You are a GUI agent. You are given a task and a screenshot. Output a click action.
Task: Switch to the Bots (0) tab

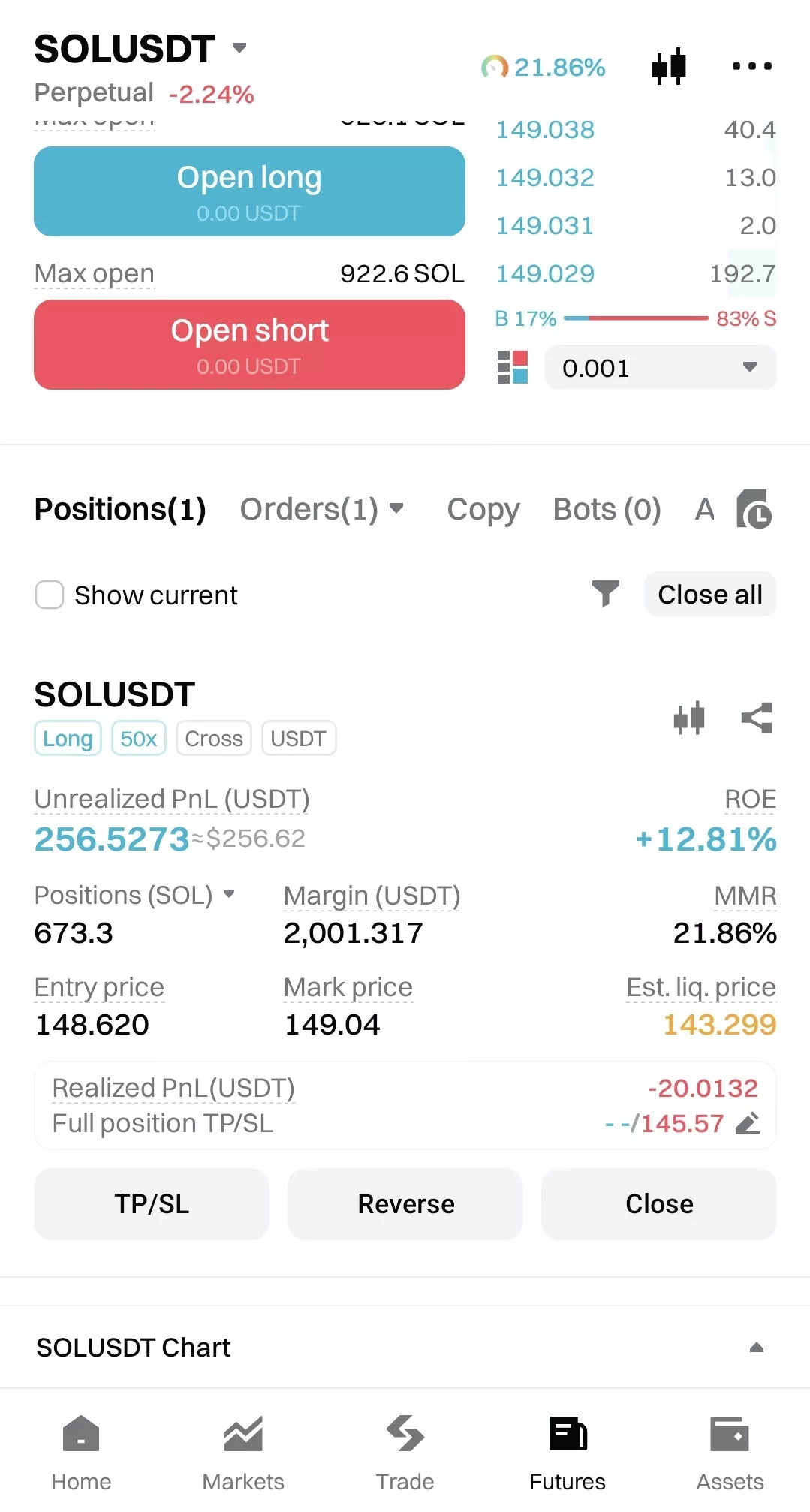tap(607, 509)
